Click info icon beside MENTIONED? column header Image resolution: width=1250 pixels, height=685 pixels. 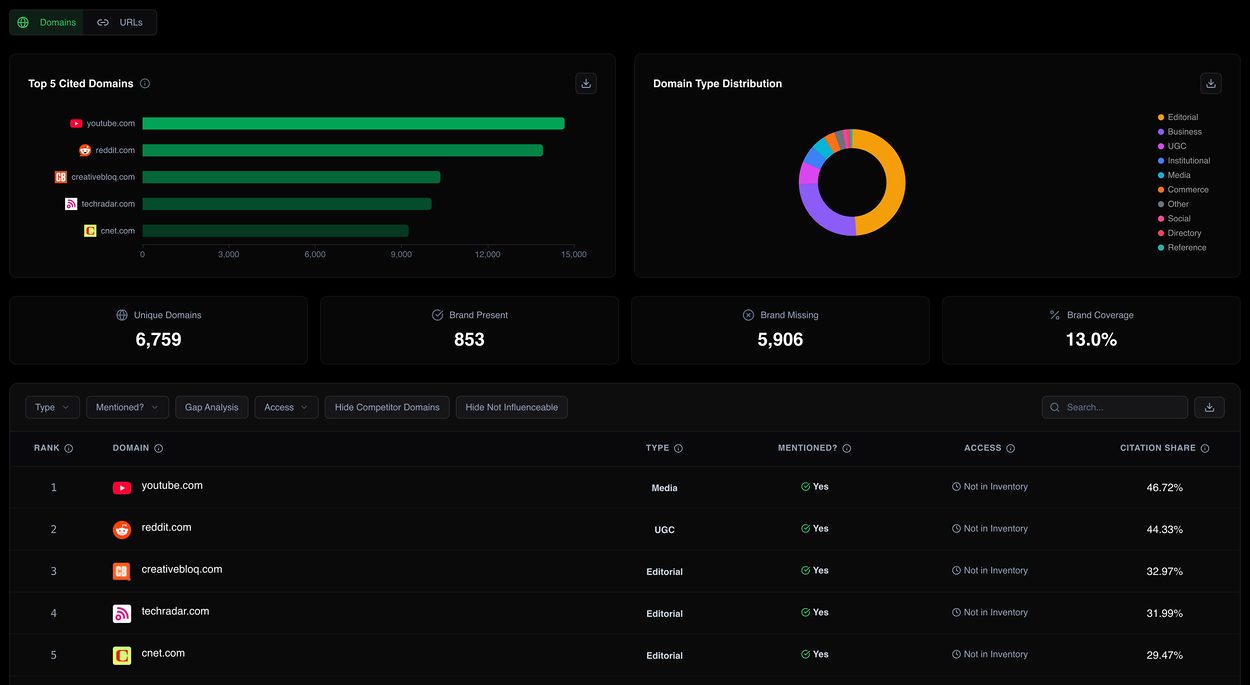(847, 449)
